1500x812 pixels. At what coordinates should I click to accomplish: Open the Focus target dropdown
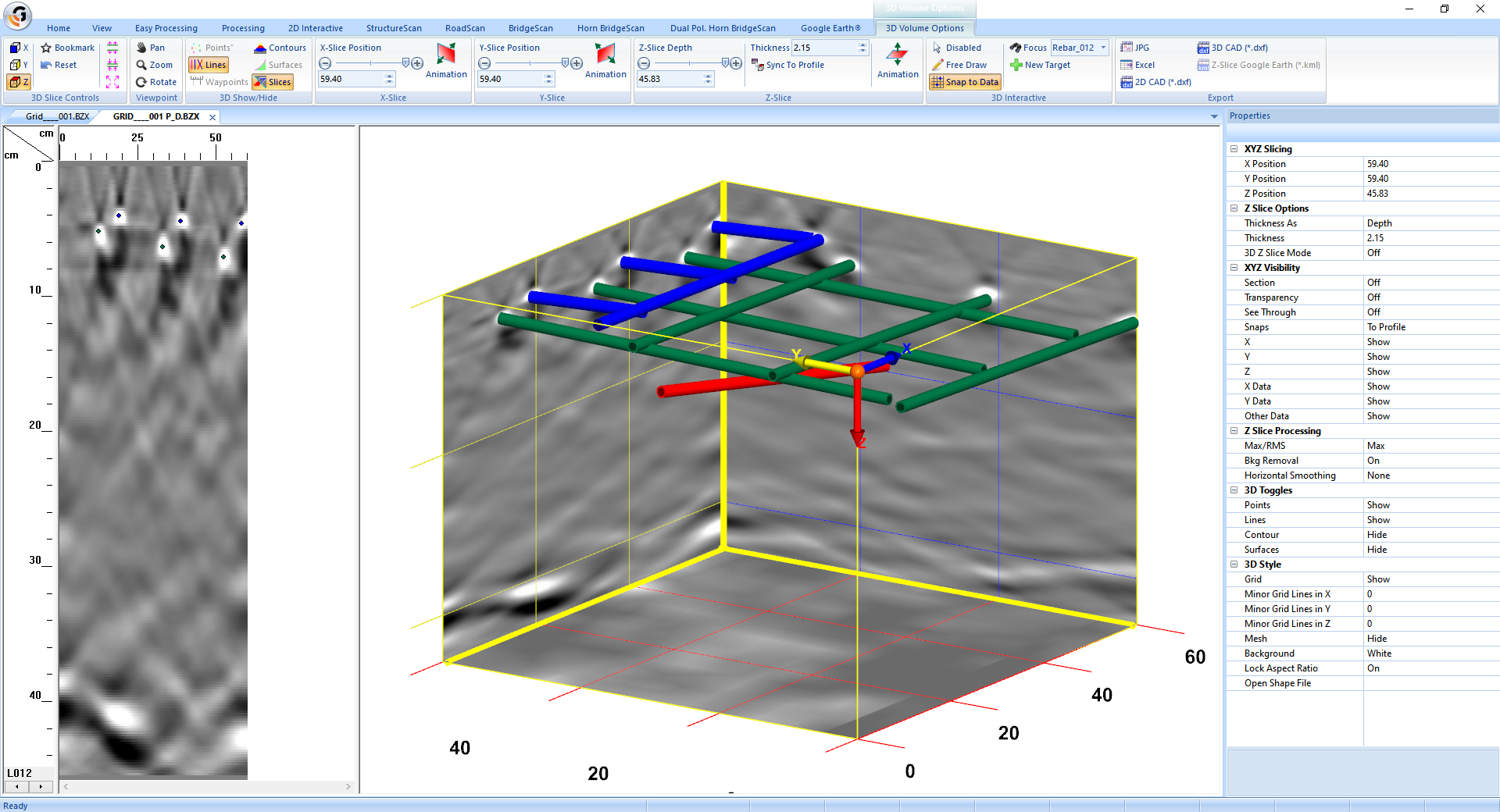point(1104,47)
